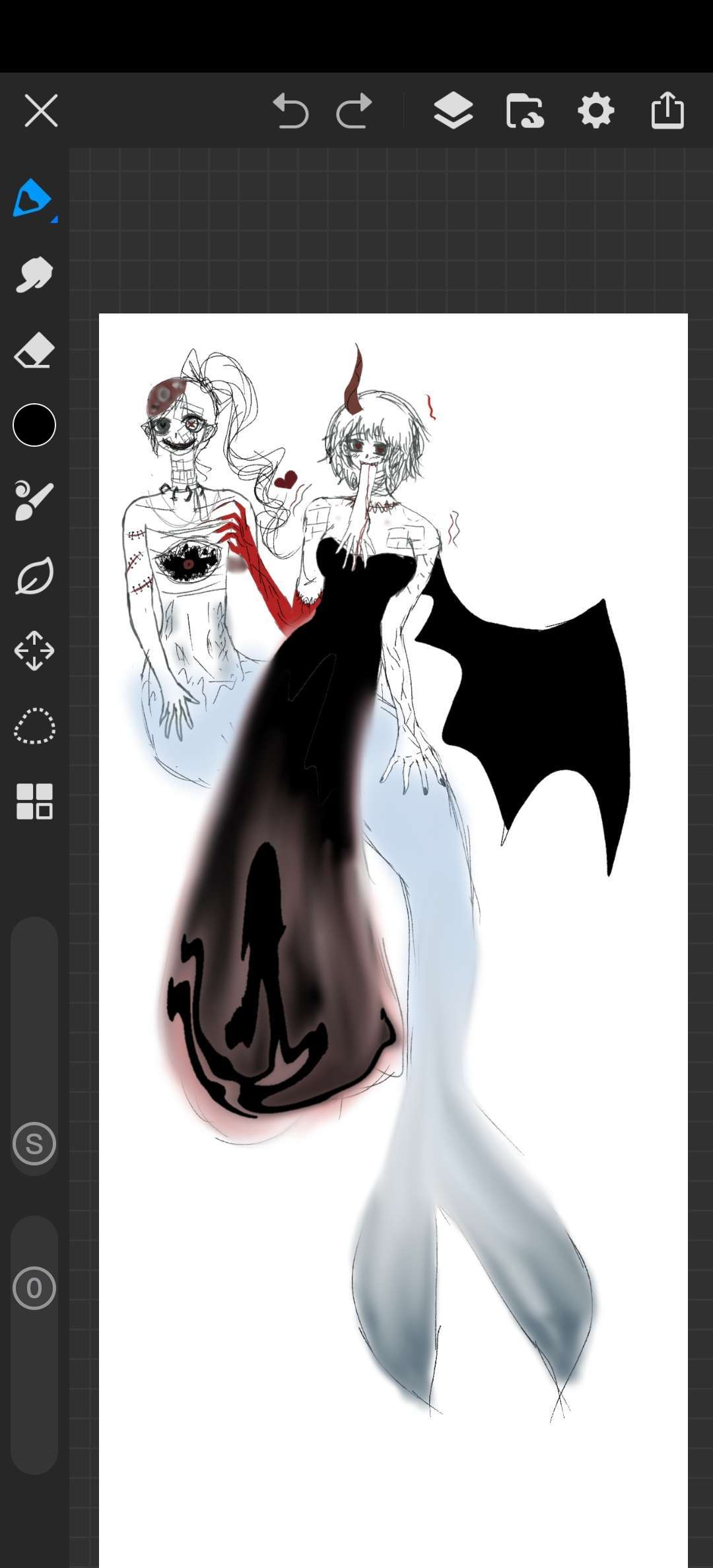Tap the opacity O slider handle

point(34,1288)
